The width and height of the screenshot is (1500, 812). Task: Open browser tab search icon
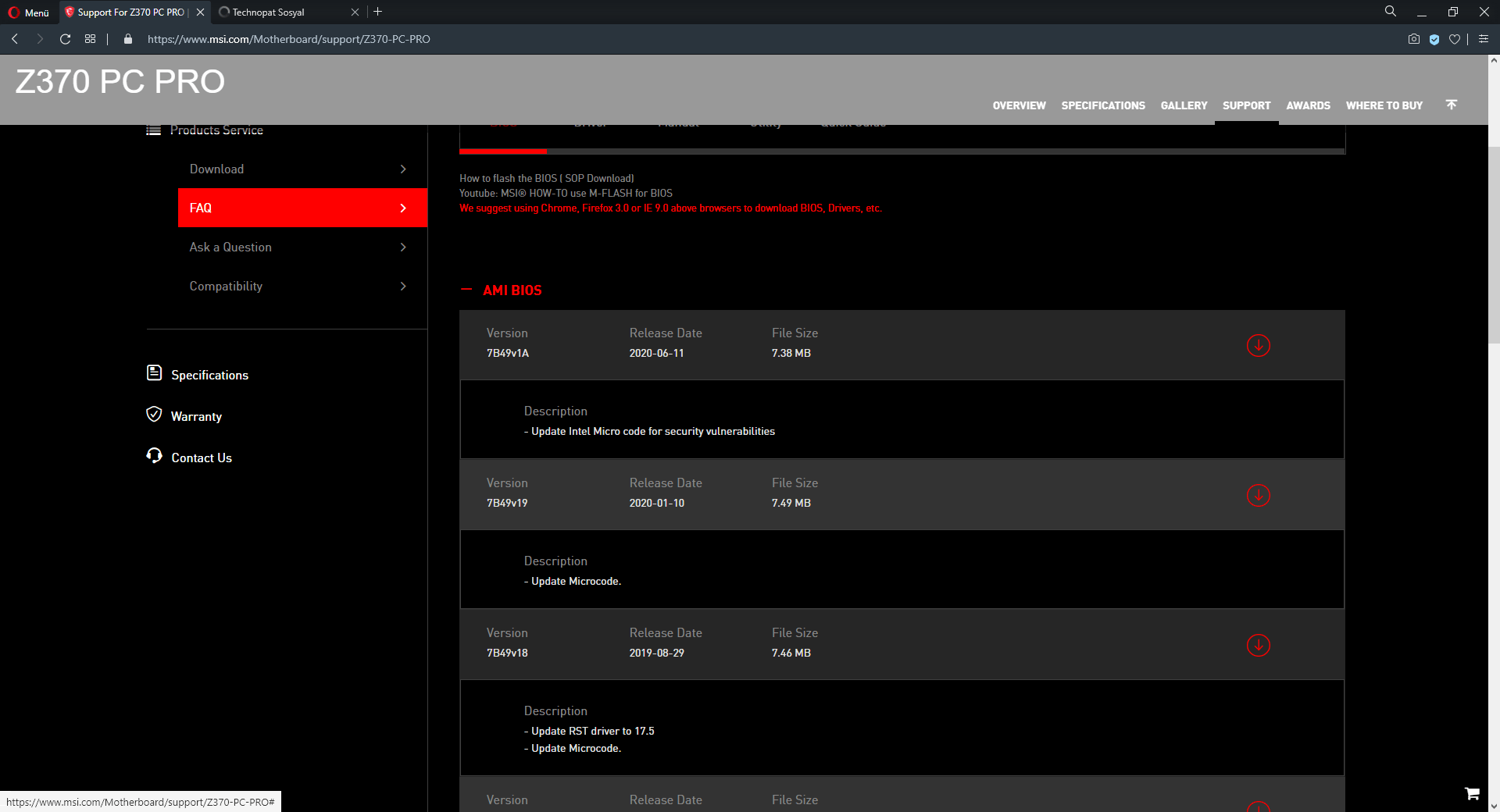[1391, 12]
